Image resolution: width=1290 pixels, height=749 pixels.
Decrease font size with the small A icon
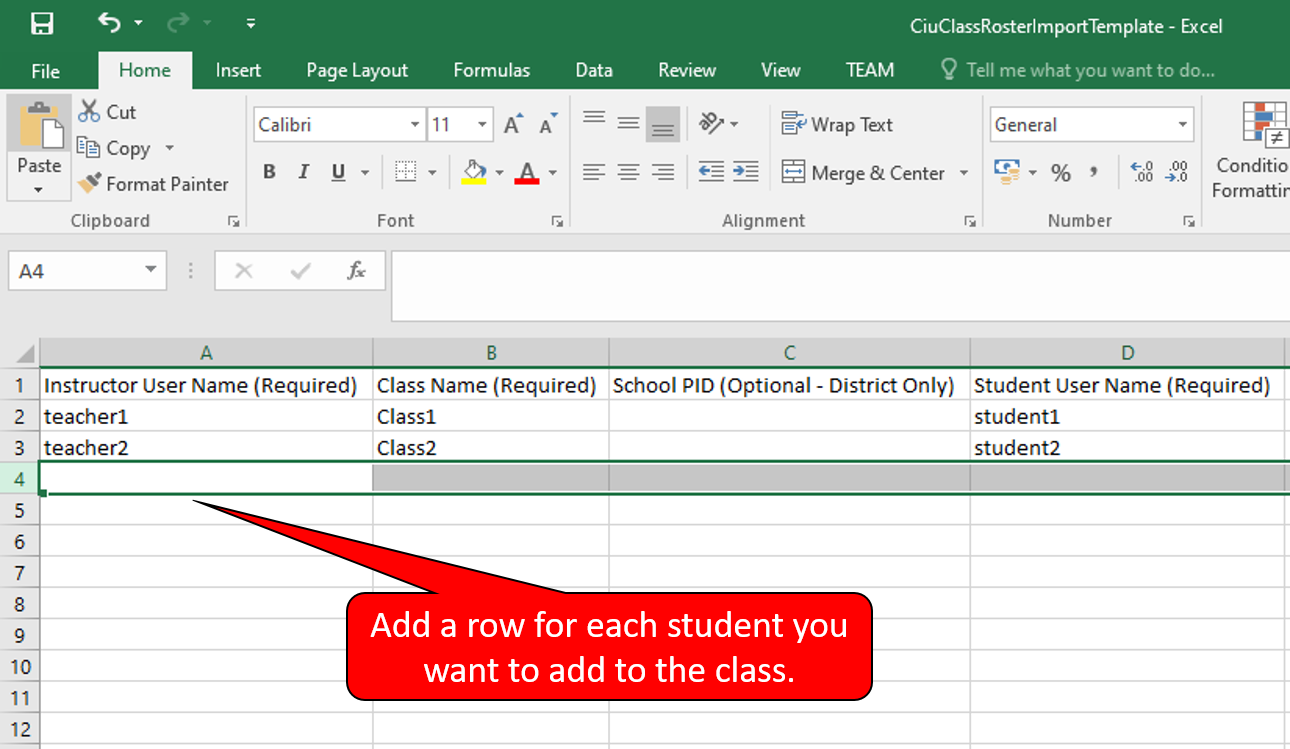tap(547, 125)
